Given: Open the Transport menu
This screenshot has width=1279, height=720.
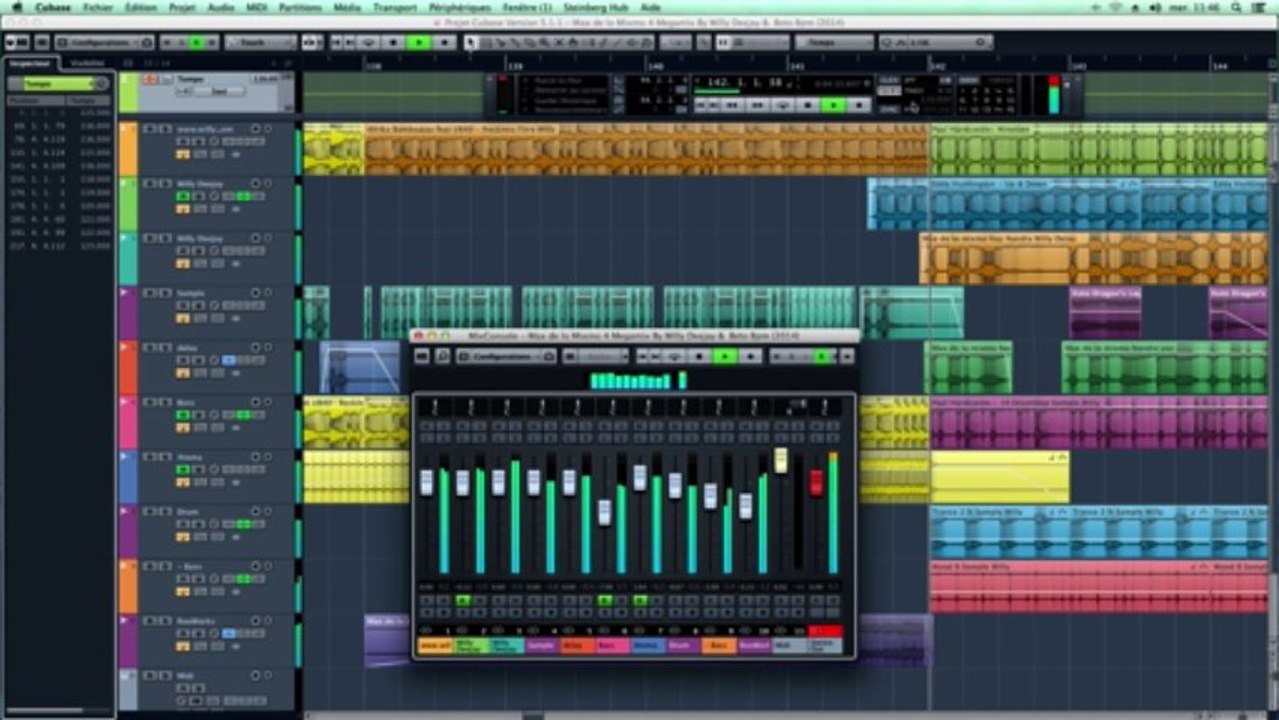Looking at the screenshot, I should [395, 7].
